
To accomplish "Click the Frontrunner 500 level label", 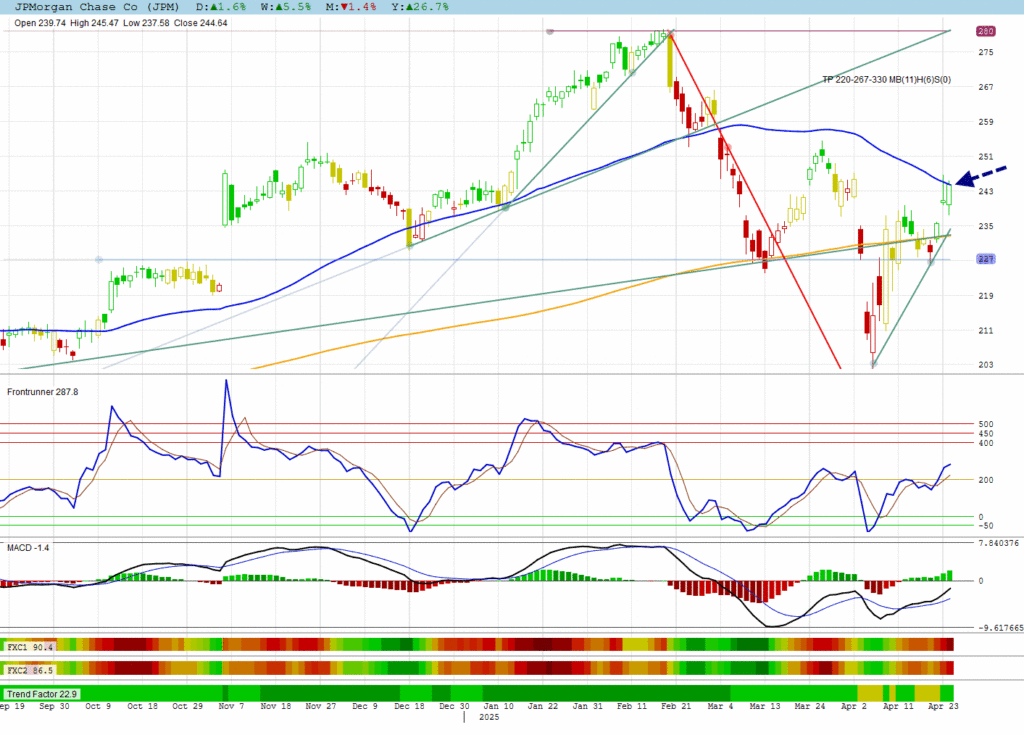I will [x=985, y=424].
